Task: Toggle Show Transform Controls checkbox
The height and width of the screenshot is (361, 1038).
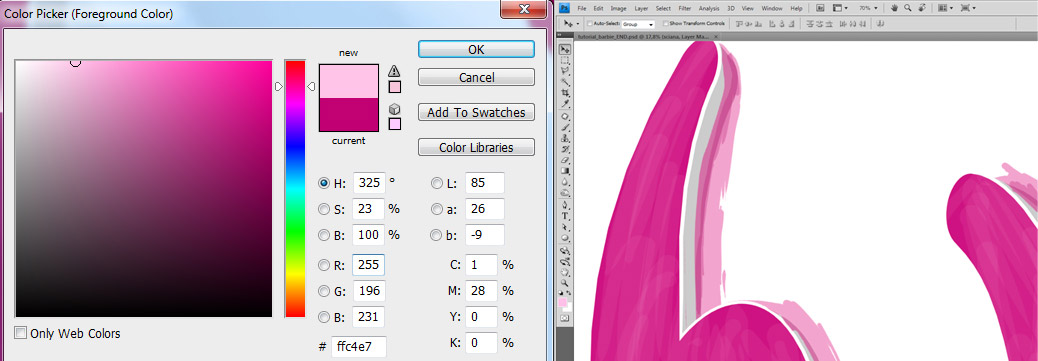Action: click(x=665, y=24)
